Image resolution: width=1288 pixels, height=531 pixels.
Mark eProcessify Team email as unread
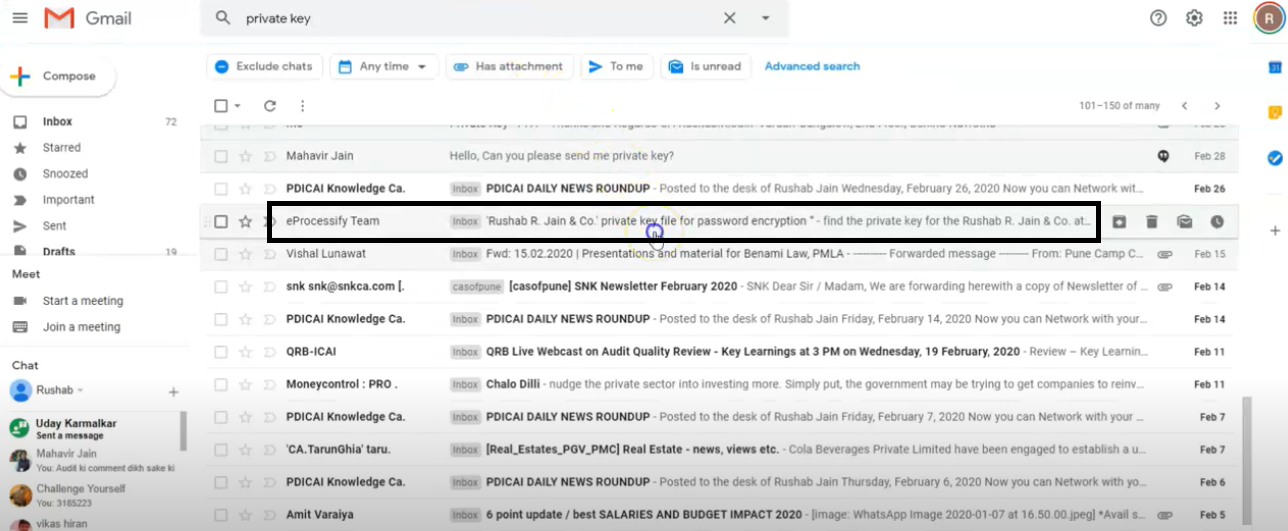pyautogui.click(x=1185, y=221)
